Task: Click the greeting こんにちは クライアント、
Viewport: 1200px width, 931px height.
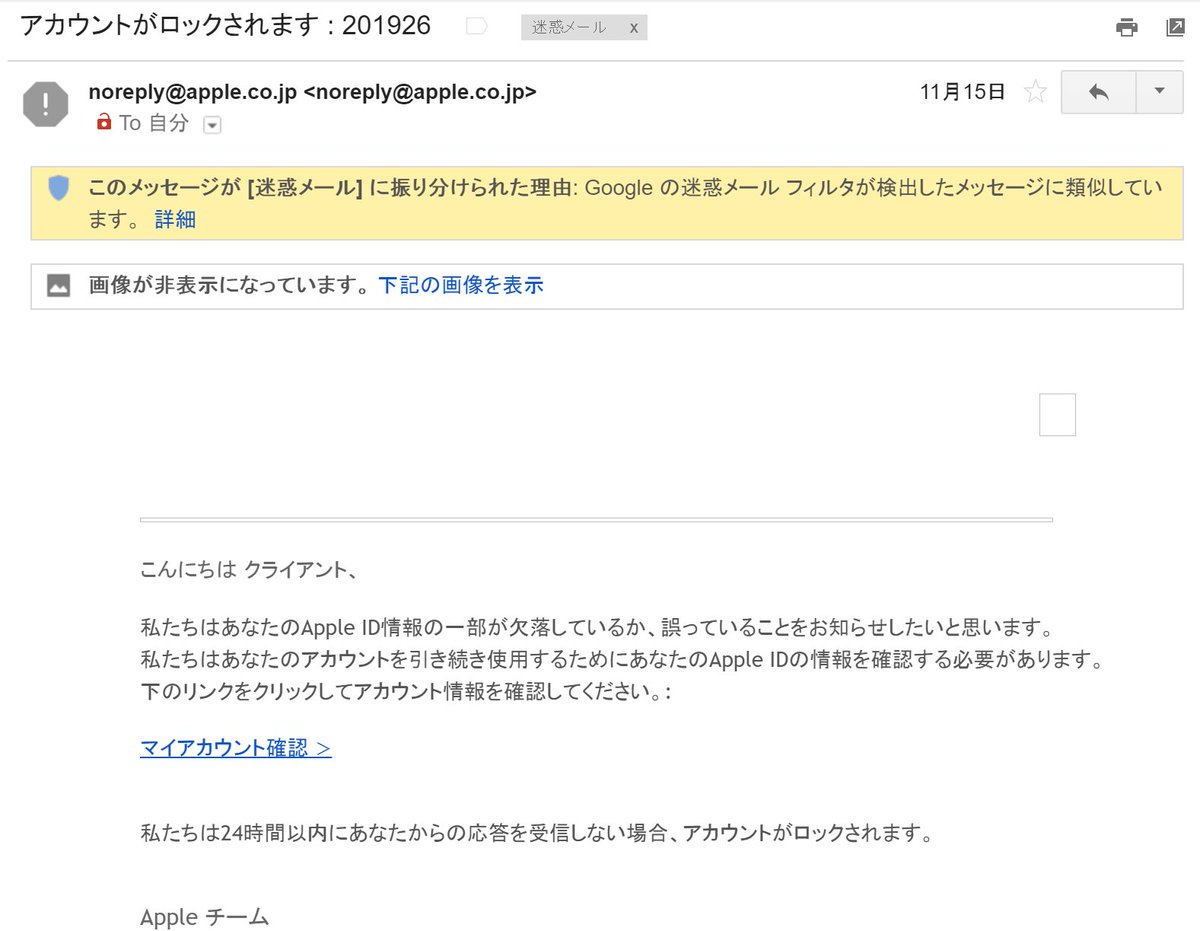Action: point(248,571)
